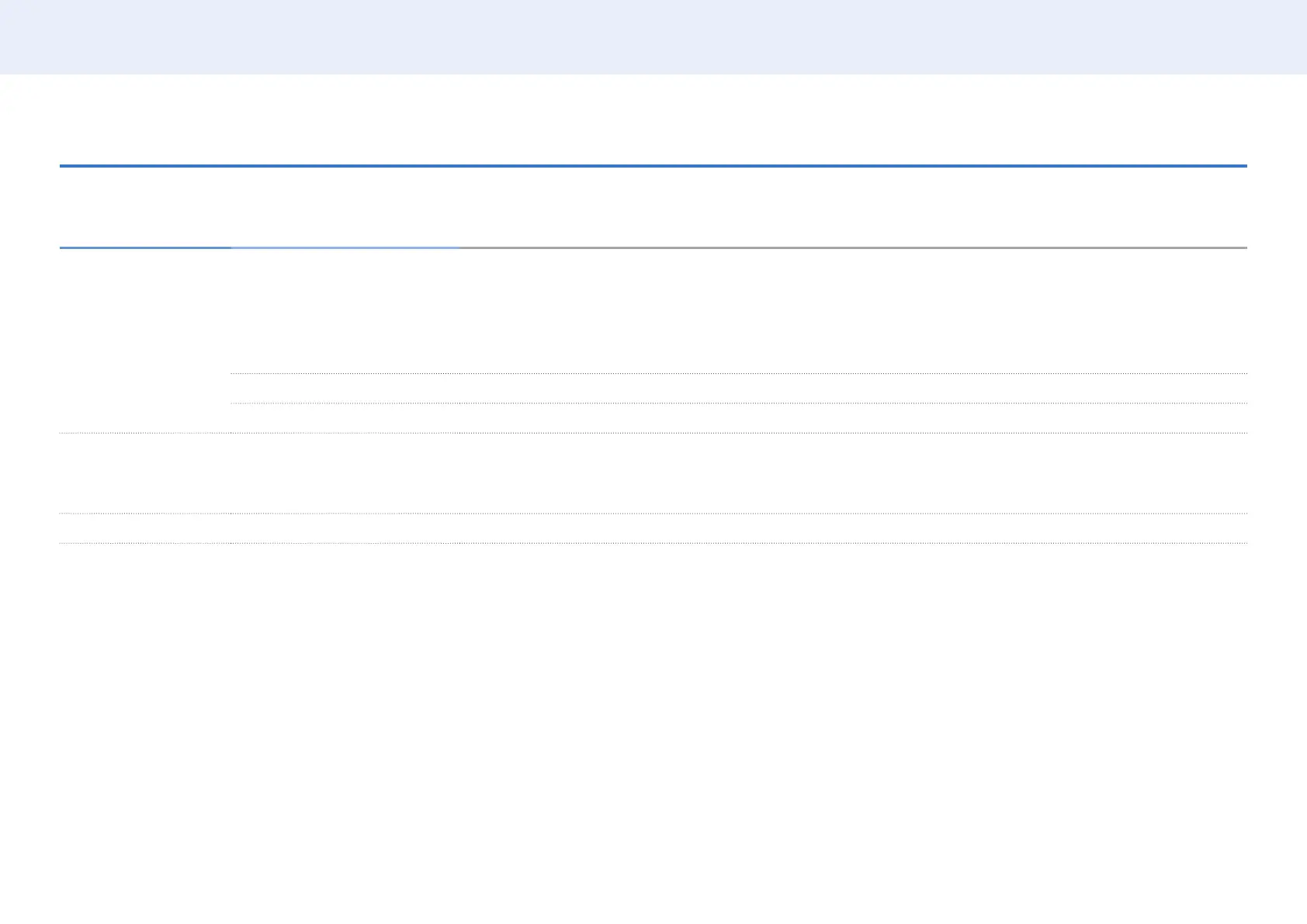1307x924 pixels.
Task: Click the light blue header band at top
Action: click(653, 36)
